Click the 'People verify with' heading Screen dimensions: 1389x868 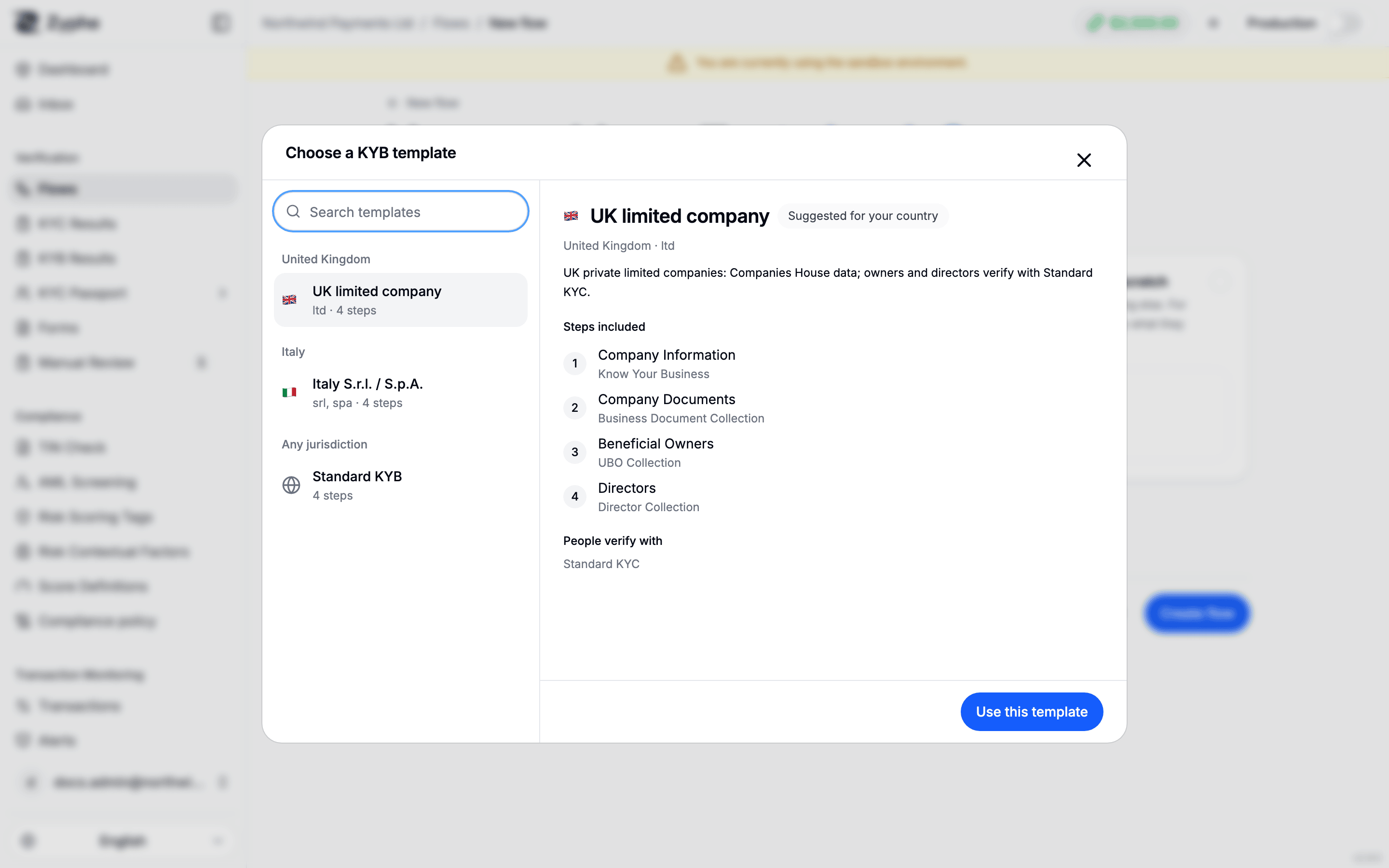click(x=613, y=541)
